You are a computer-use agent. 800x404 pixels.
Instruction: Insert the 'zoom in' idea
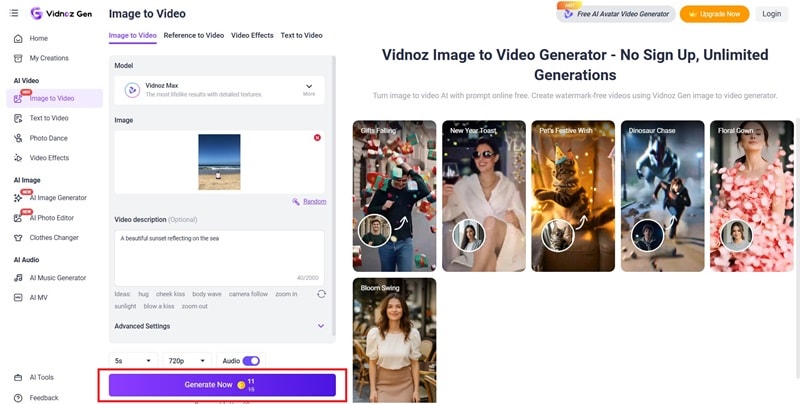(x=286, y=294)
